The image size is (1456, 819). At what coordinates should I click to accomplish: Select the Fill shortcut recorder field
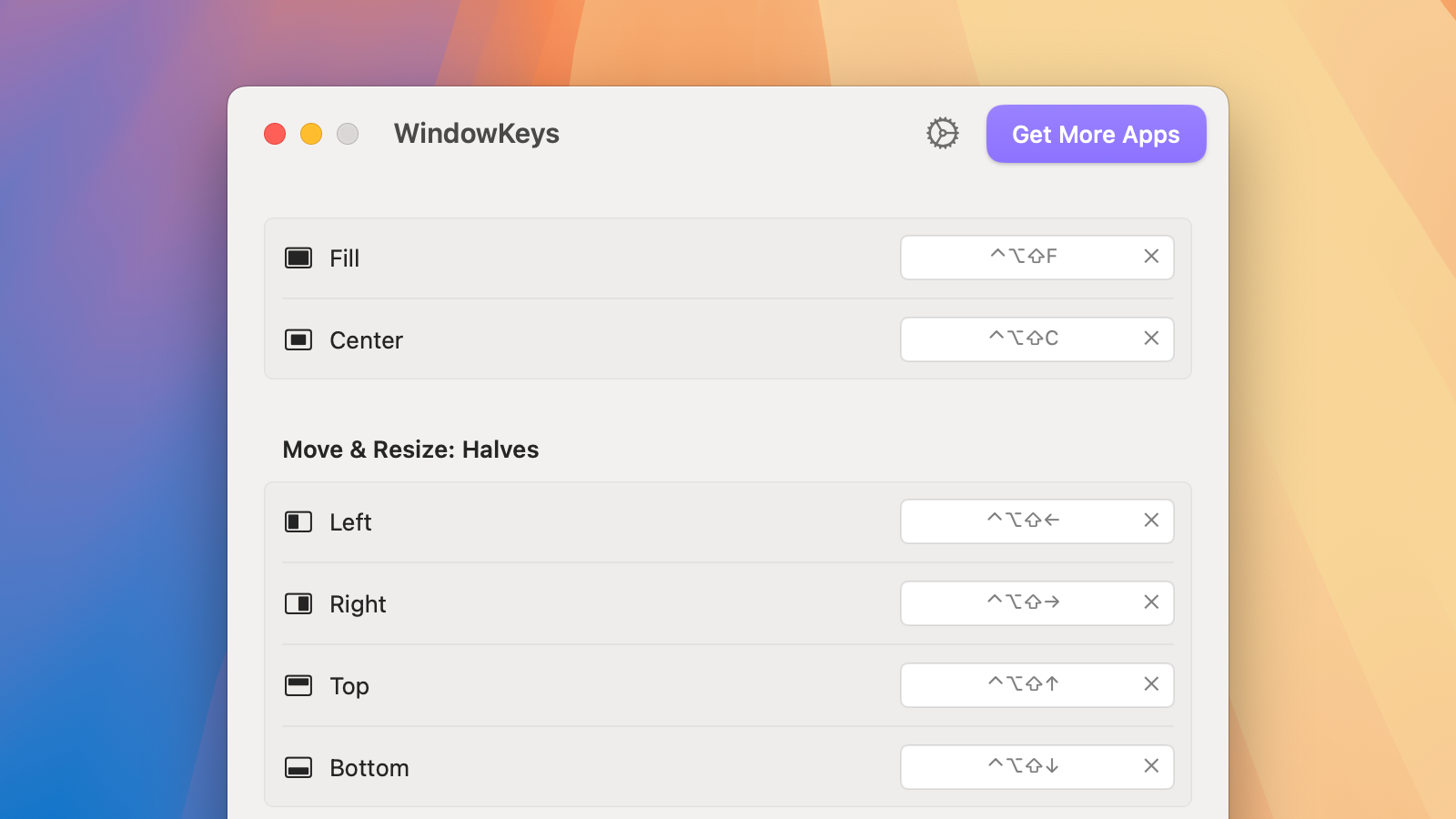click(1037, 258)
